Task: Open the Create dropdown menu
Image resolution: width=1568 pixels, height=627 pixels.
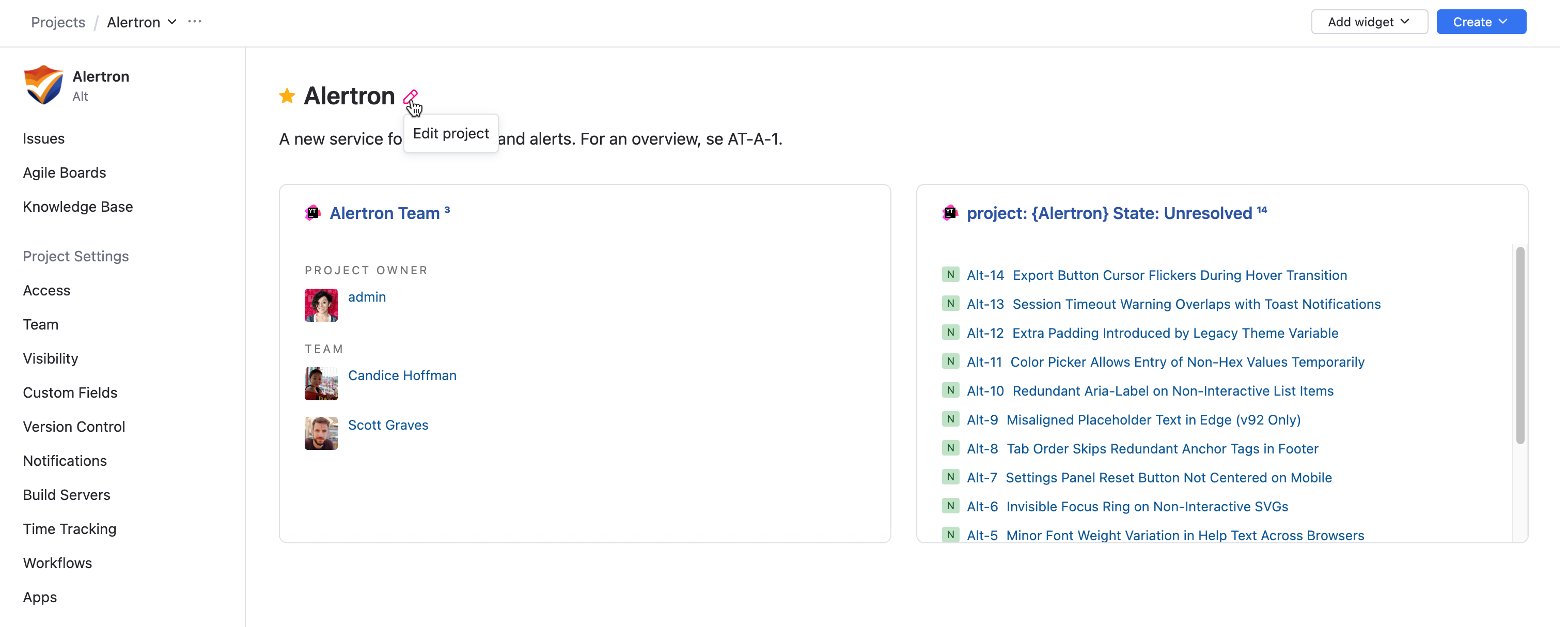Action: (x=1481, y=21)
